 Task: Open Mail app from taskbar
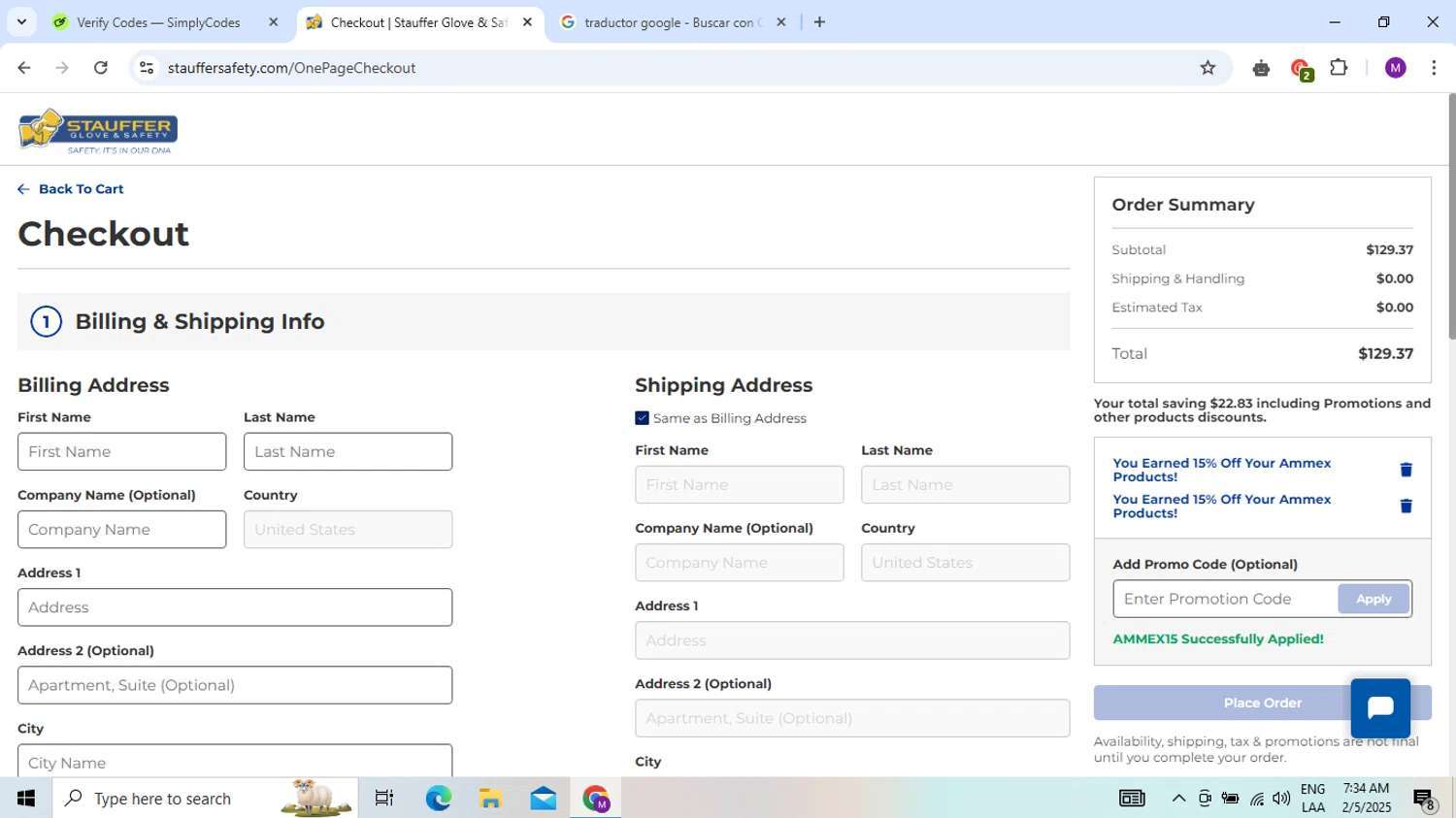coord(544,799)
